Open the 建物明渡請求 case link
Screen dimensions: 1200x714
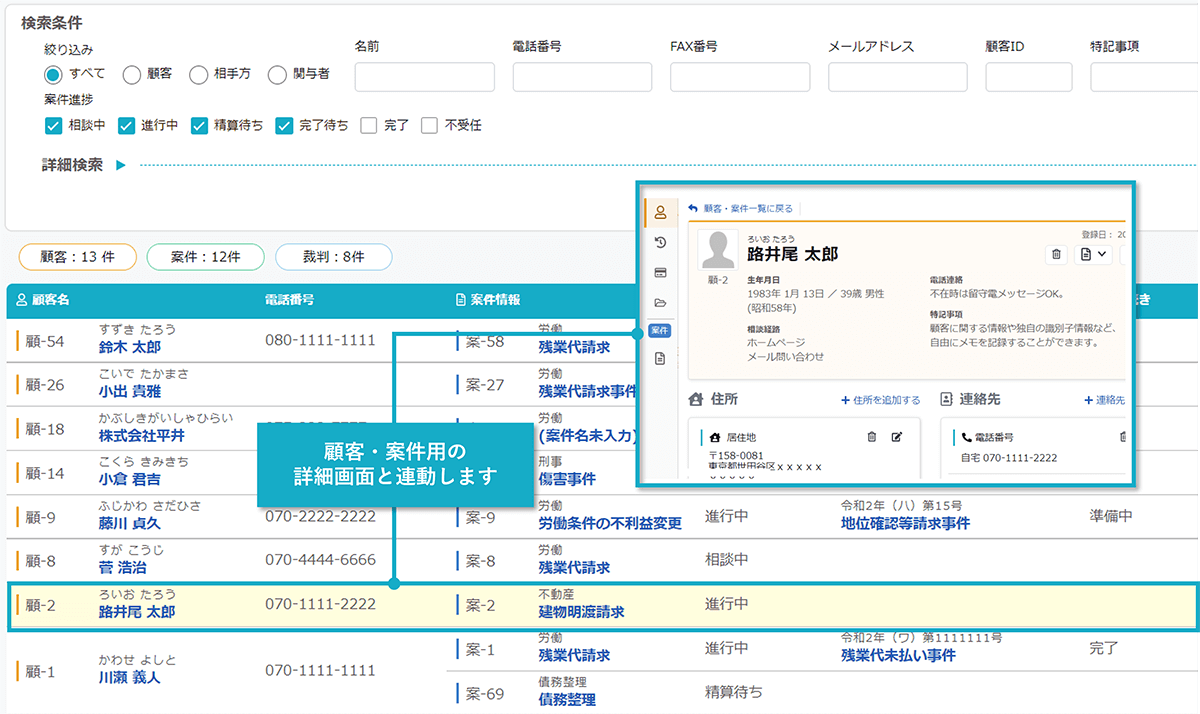coord(581,611)
